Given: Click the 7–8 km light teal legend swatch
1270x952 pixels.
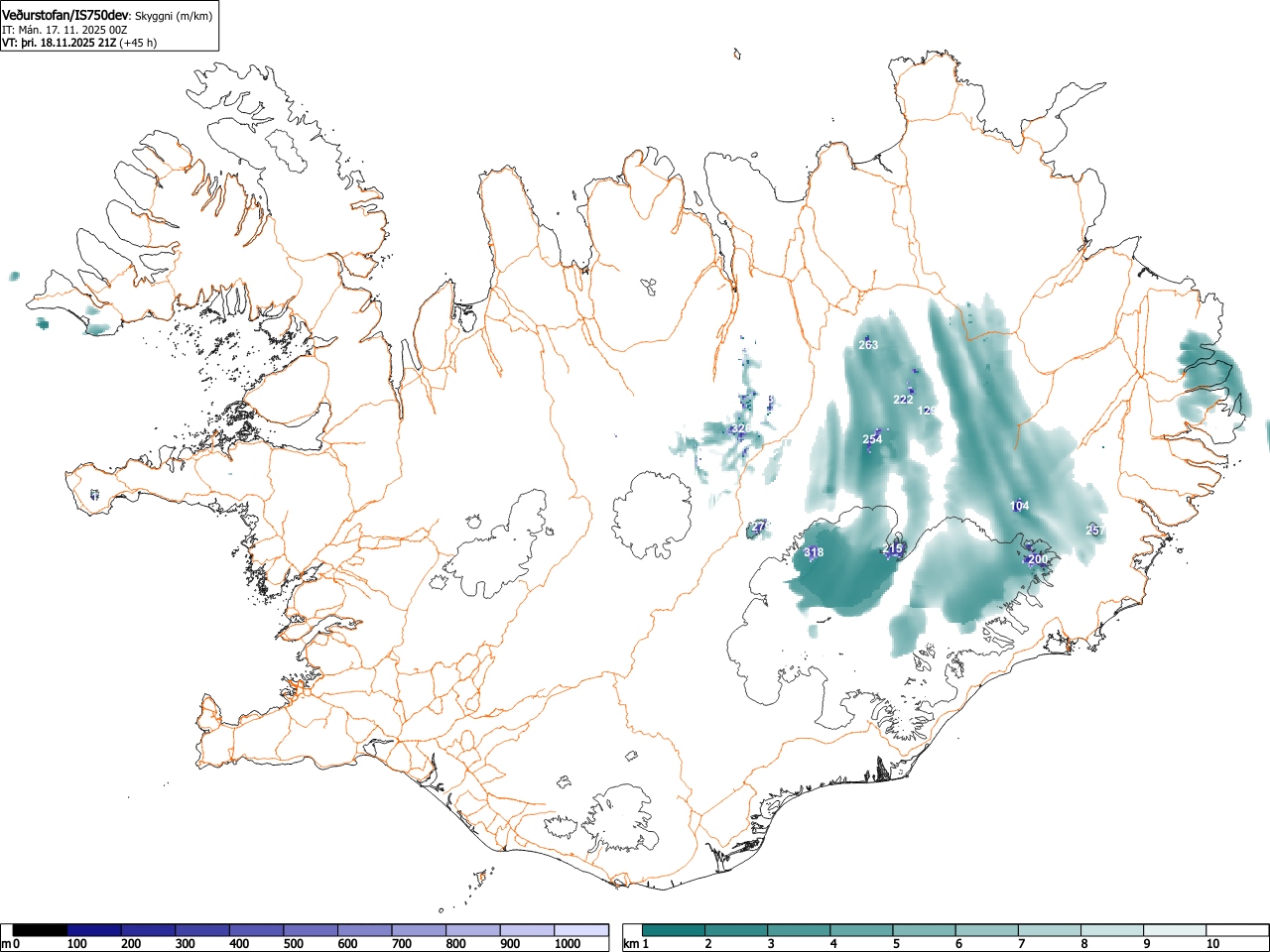Looking at the screenshot, I should point(1050,930).
